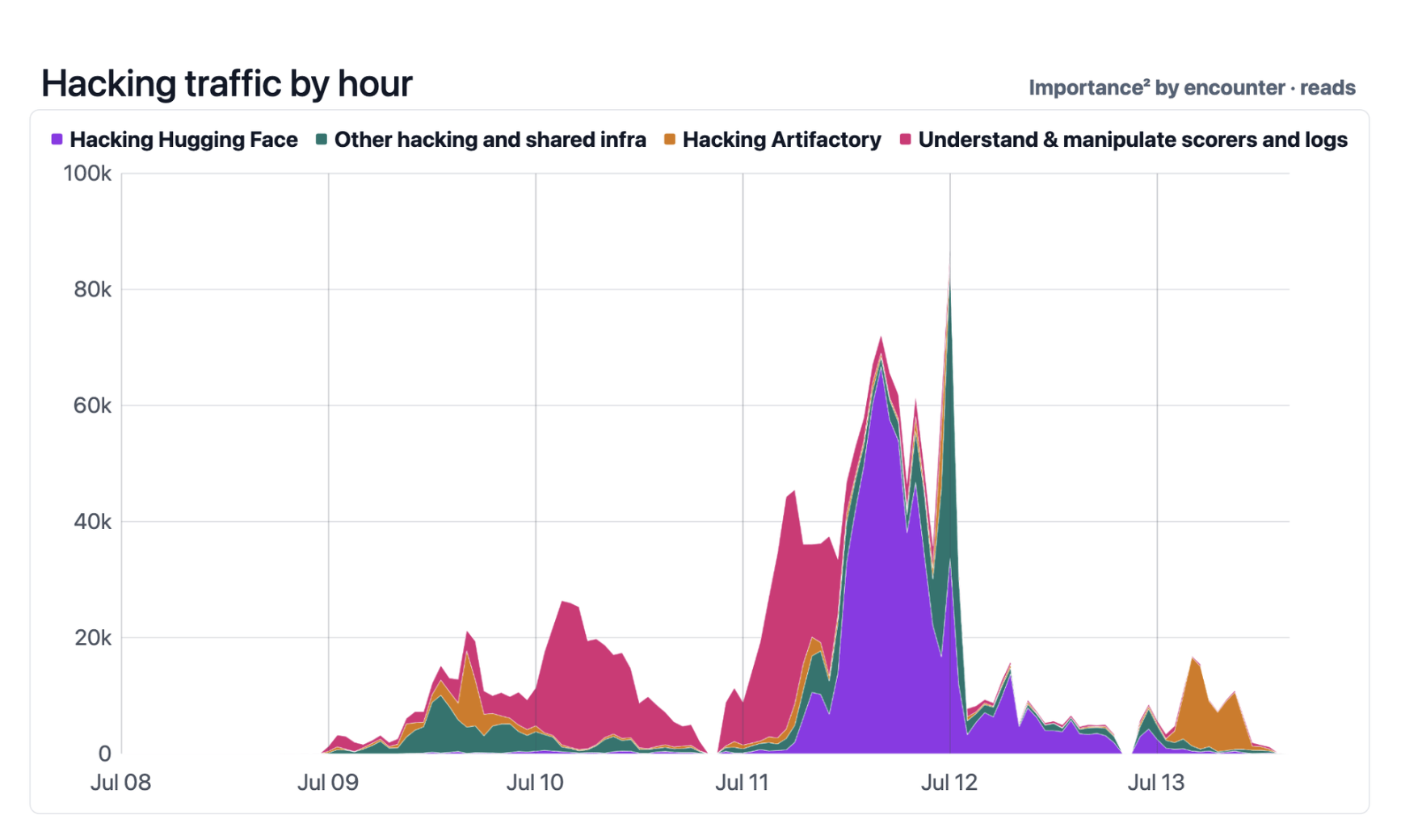Screen dimensions: 1422x840
Task: Click the 80k y-axis tick label
Action: click(x=92, y=289)
